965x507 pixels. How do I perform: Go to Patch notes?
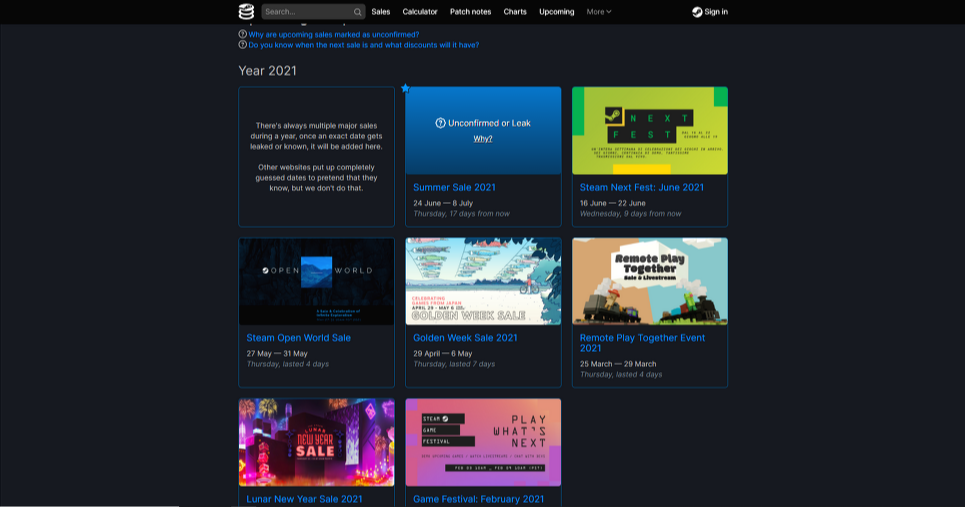[x=470, y=12]
